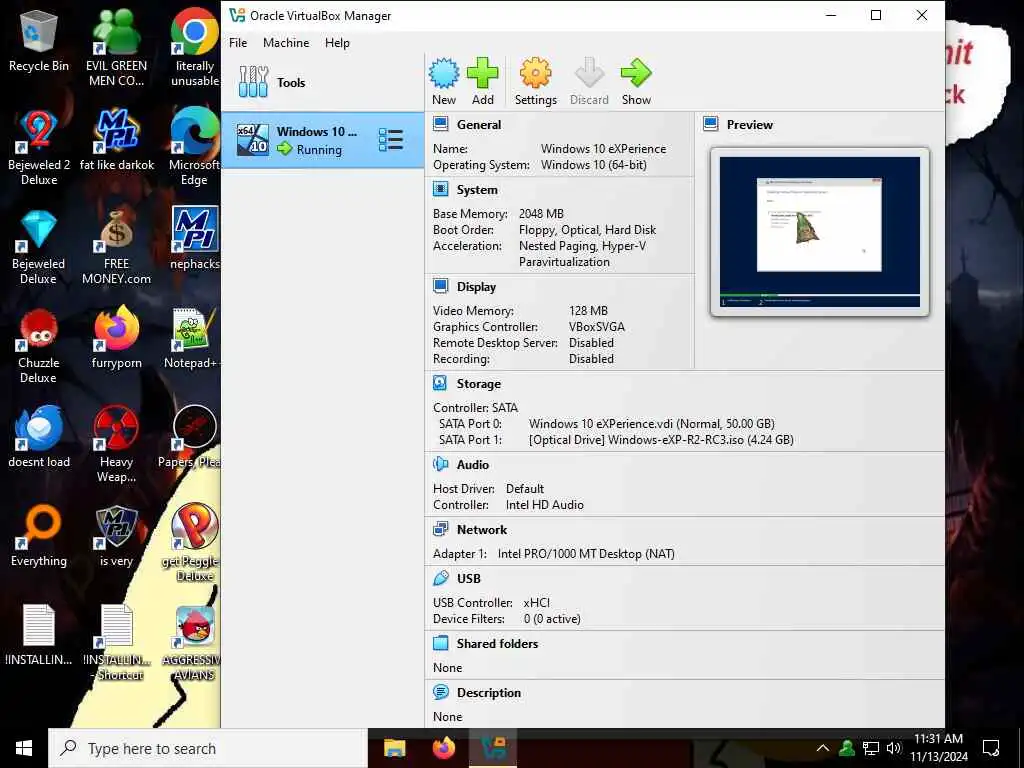The height and width of the screenshot is (768, 1024).
Task: Click the Recycle Bin desktop icon
Action: tap(39, 40)
